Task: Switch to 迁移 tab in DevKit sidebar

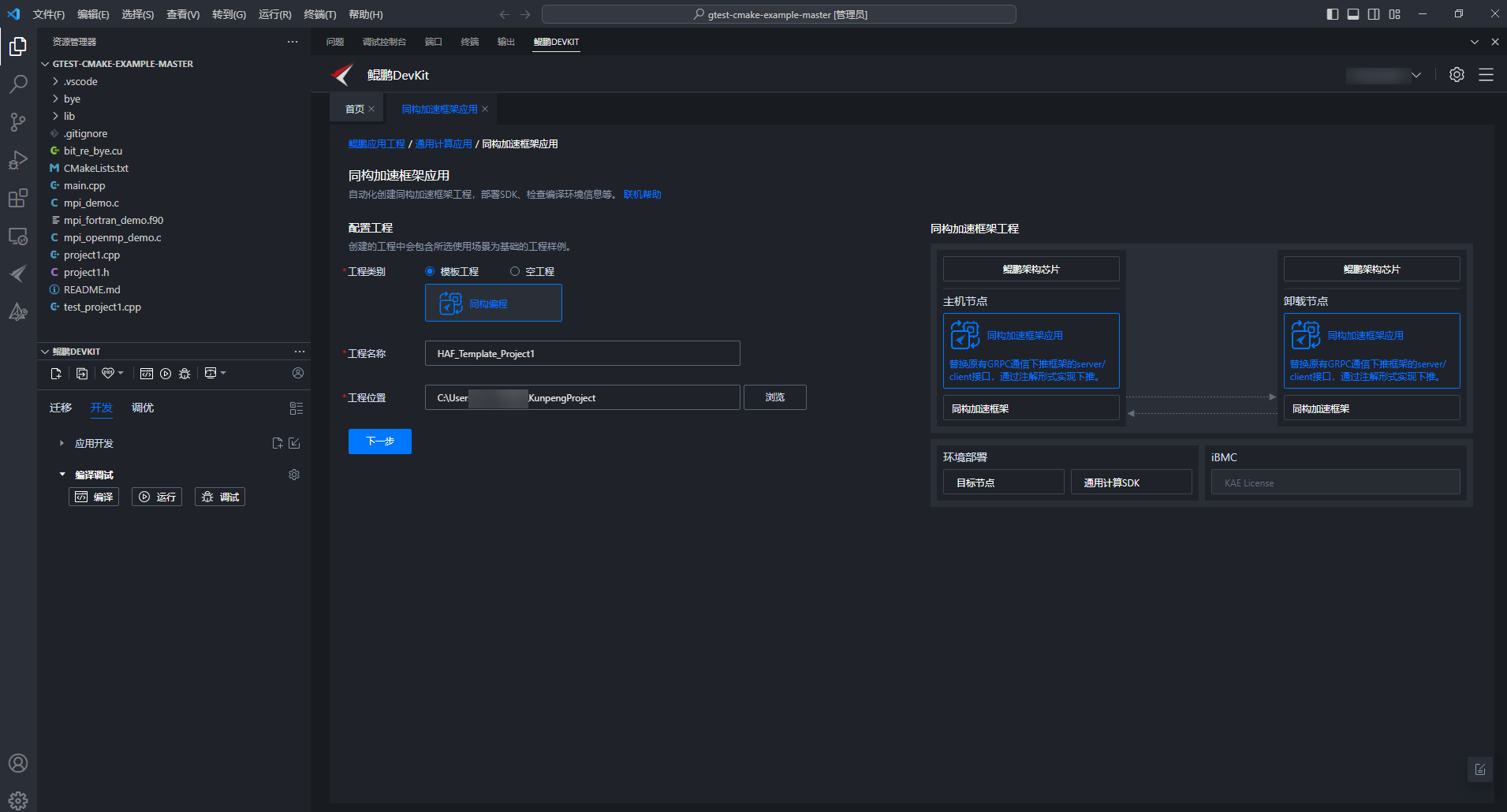Action: tap(60, 408)
